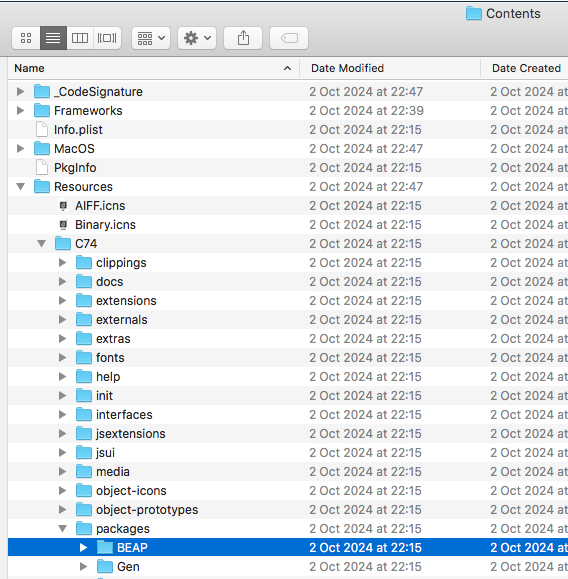Switch to list view
This screenshot has width=568, height=579.
coord(53,38)
